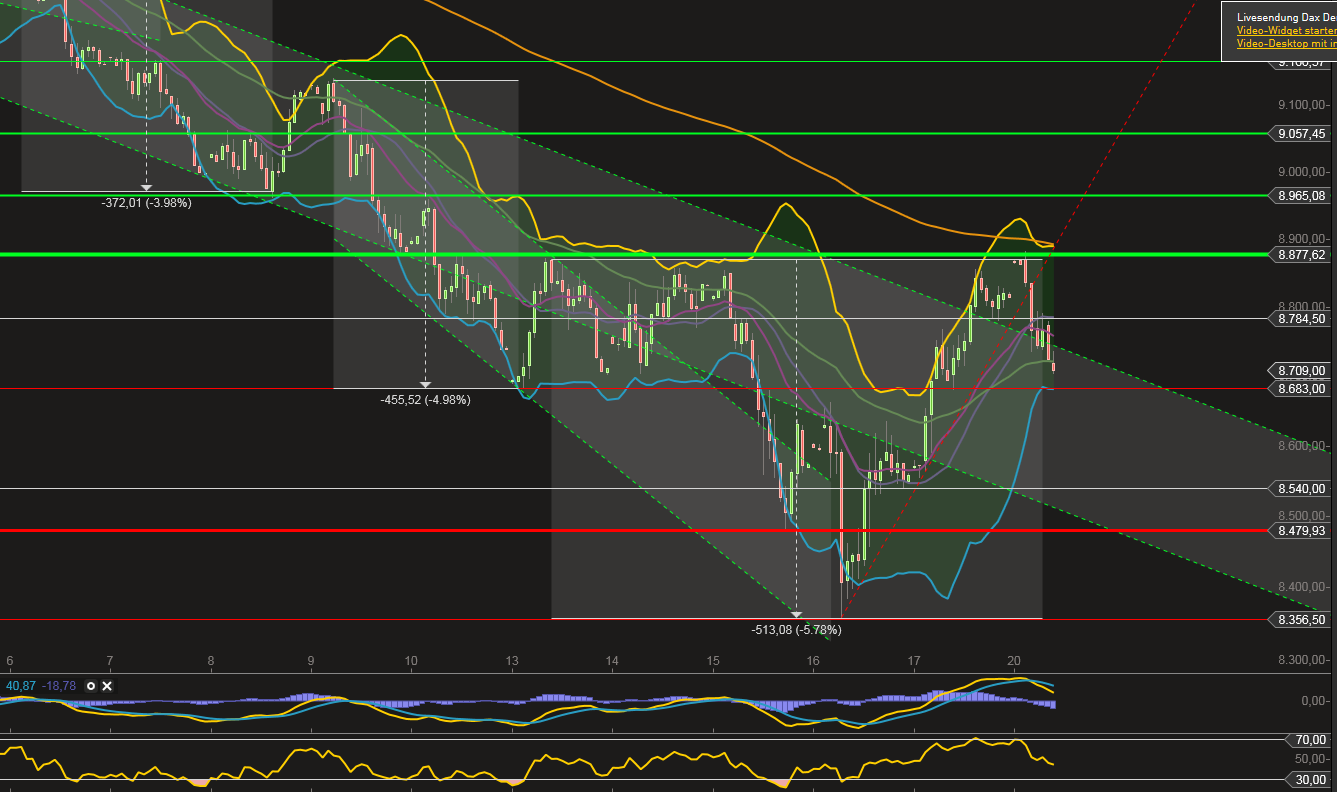The height and width of the screenshot is (792, 1337).
Task: Click the 8.479,93 price label
Action: click(x=1301, y=530)
